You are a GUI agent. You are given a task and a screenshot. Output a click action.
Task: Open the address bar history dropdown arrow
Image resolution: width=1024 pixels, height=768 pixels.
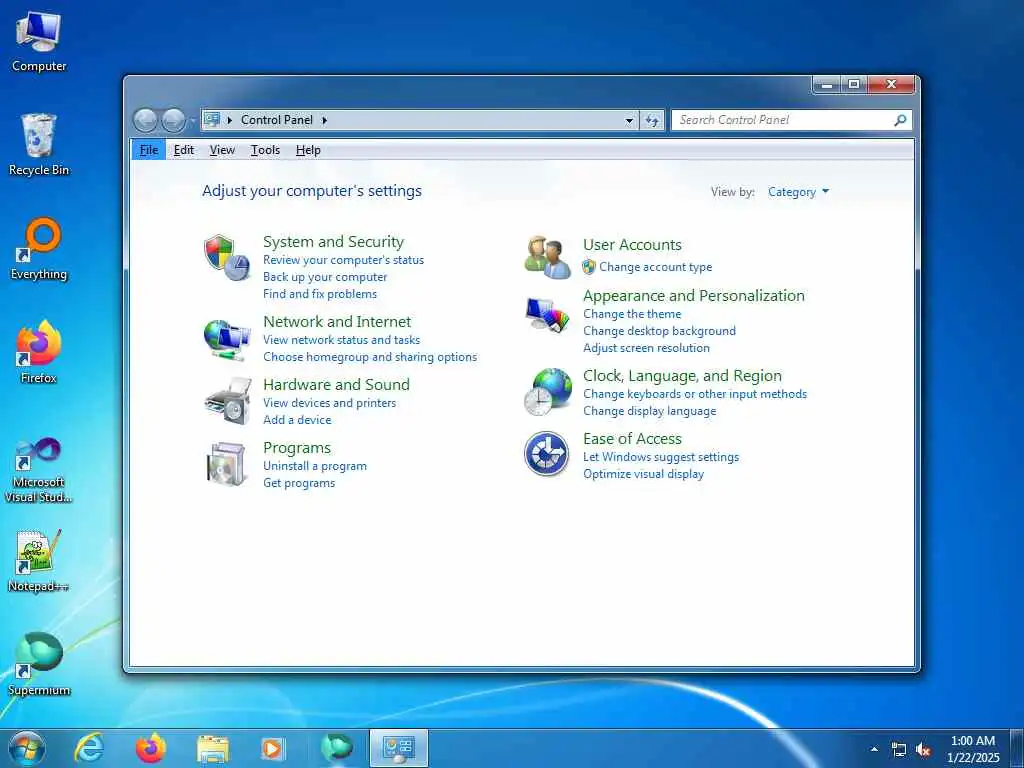tap(629, 120)
